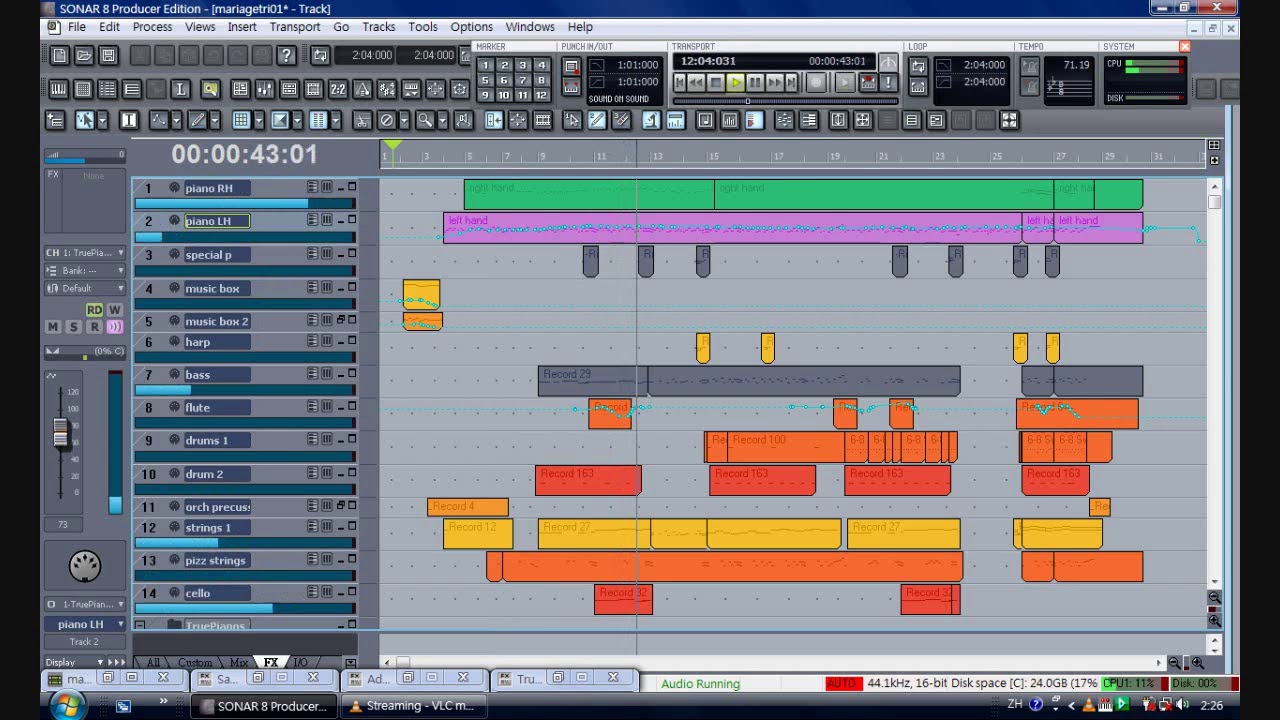Select the Mute tool circle-slash icon
The height and width of the screenshot is (720, 1280).
pyautogui.click(x=387, y=121)
